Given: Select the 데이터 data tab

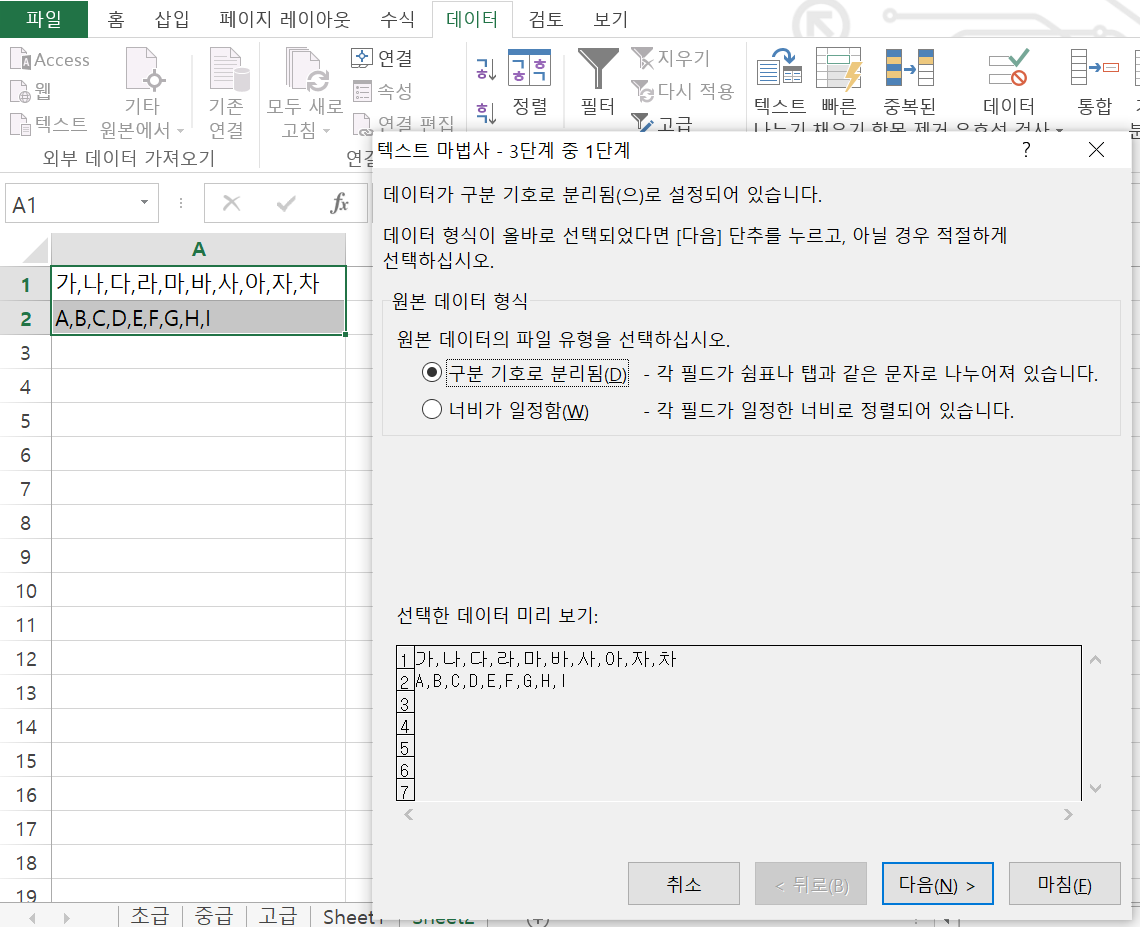Looking at the screenshot, I should point(472,20).
